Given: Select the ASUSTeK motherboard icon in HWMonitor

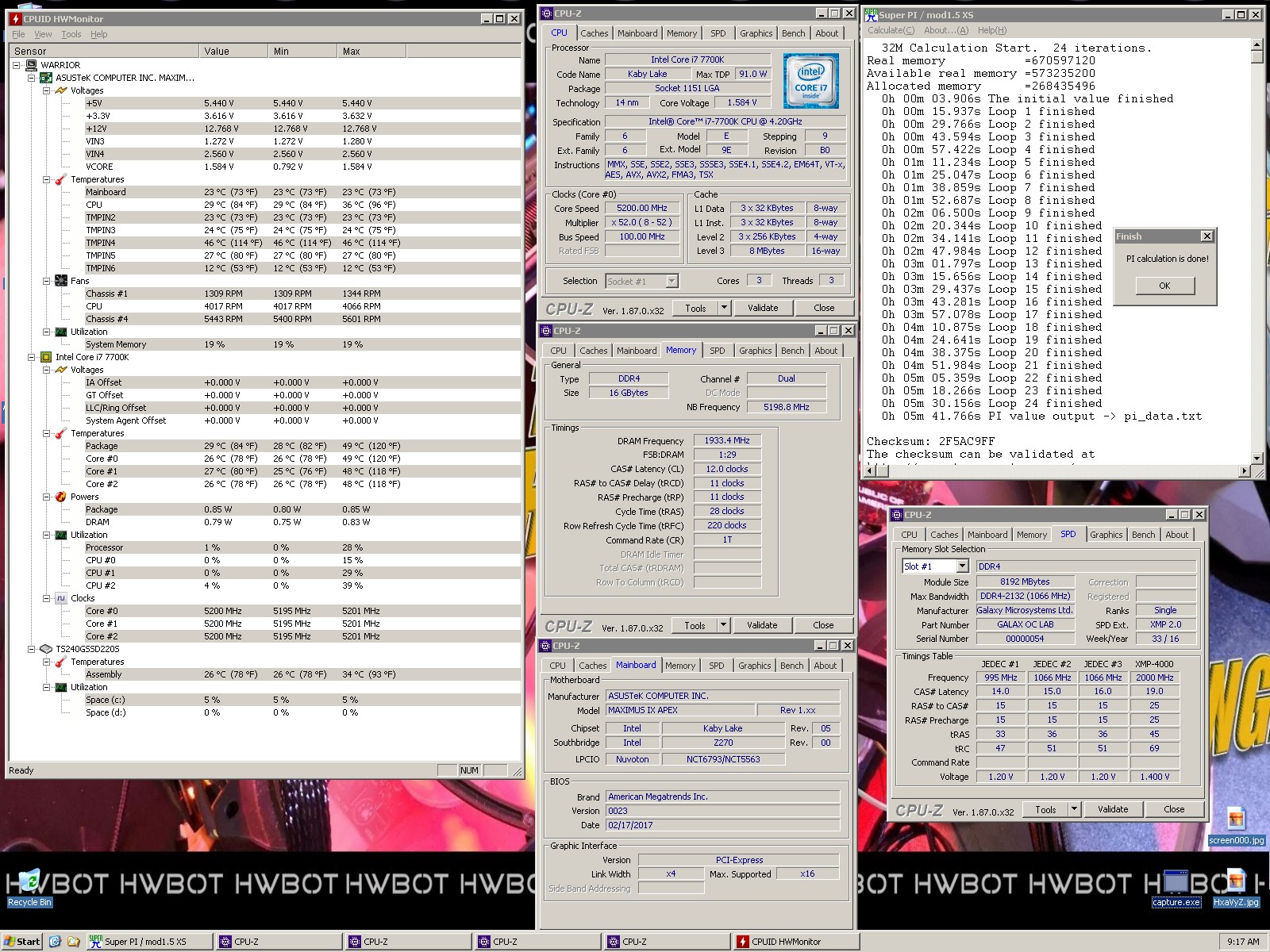Looking at the screenshot, I should pos(46,78).
